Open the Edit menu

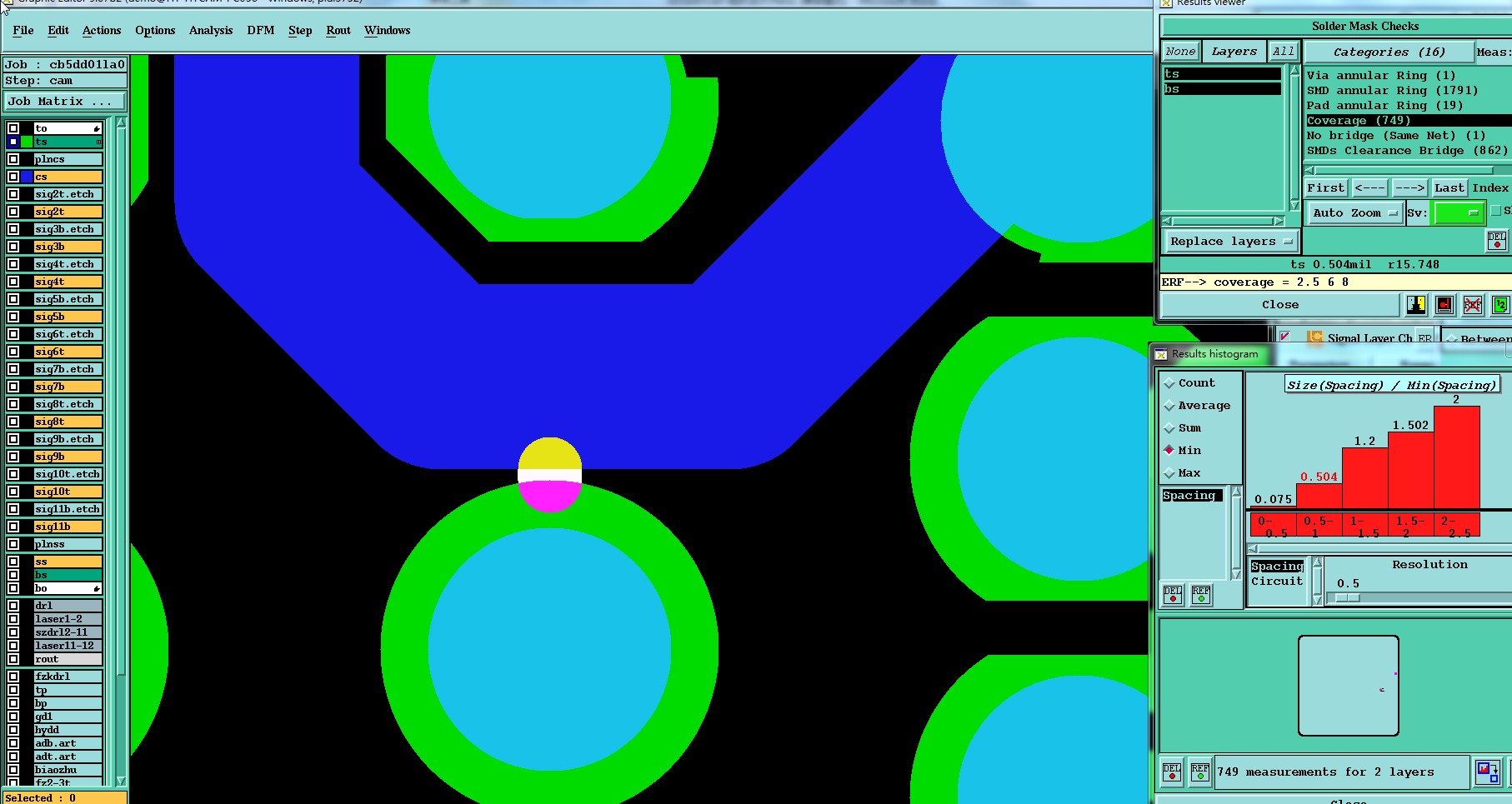tap(58, 31)
